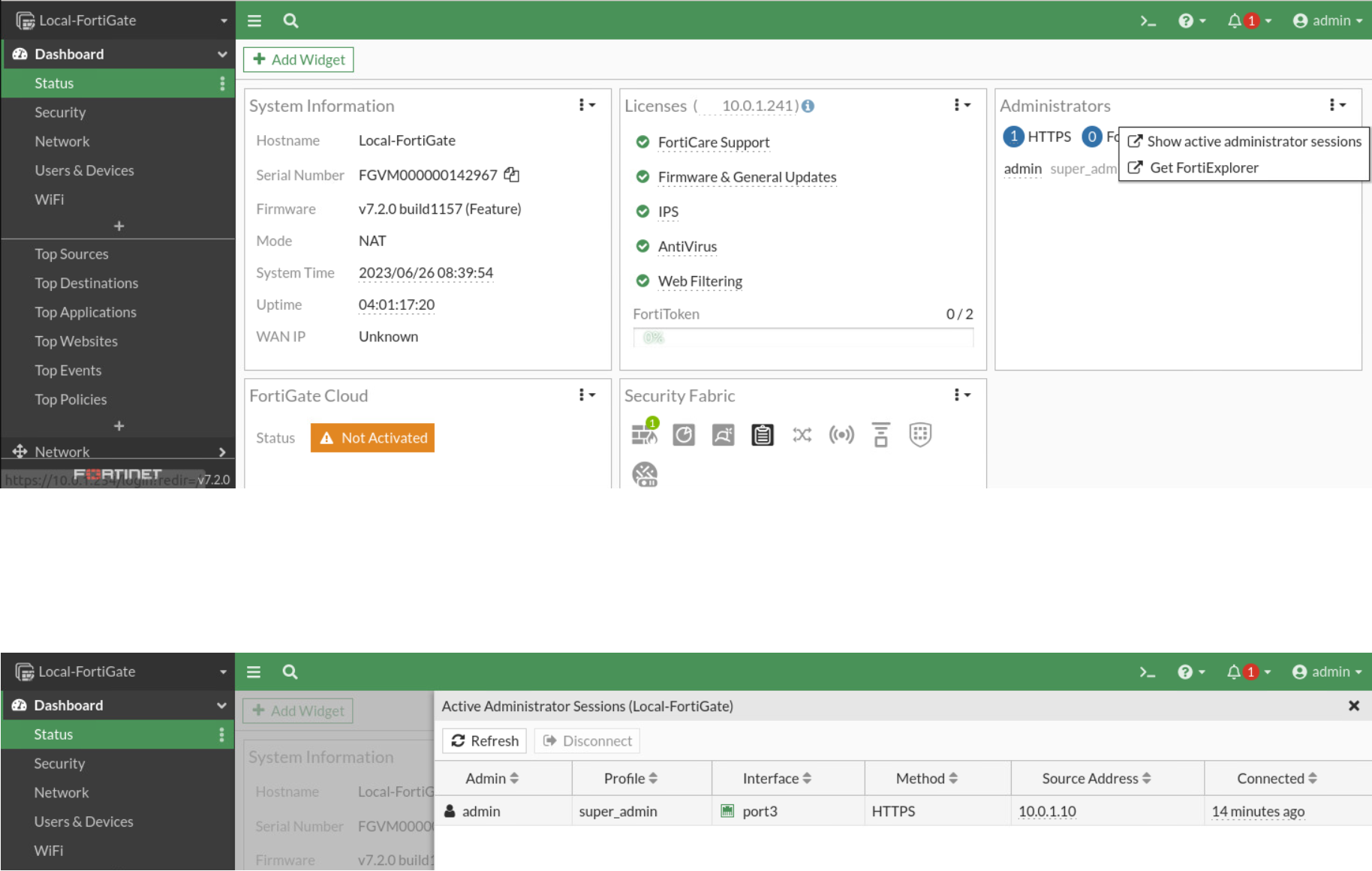Click the Licenses info icon beside 10.0.1.241
The image size is (1372, 871).
(808, 106)
